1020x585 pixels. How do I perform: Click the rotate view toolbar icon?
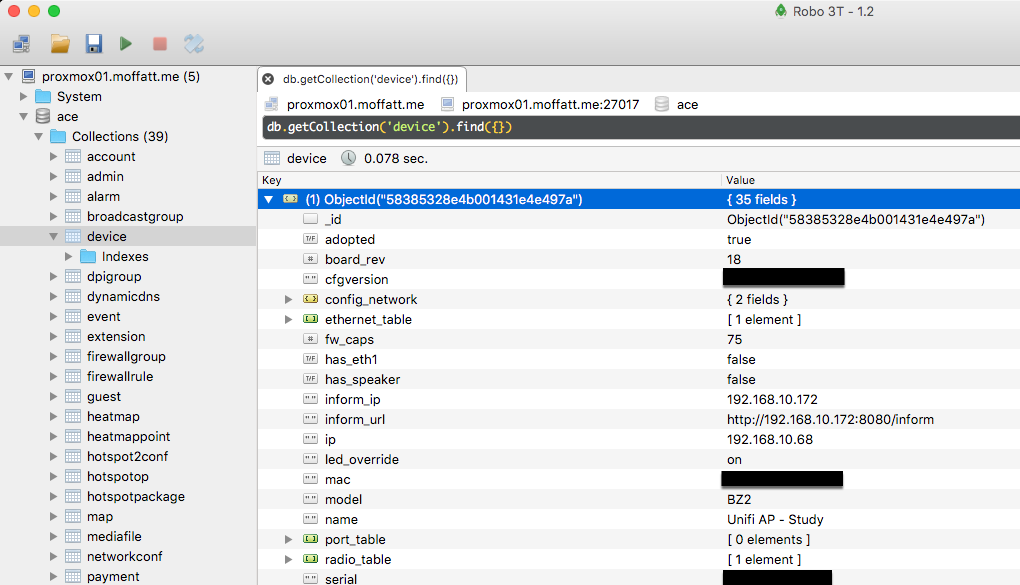(193, 43)
